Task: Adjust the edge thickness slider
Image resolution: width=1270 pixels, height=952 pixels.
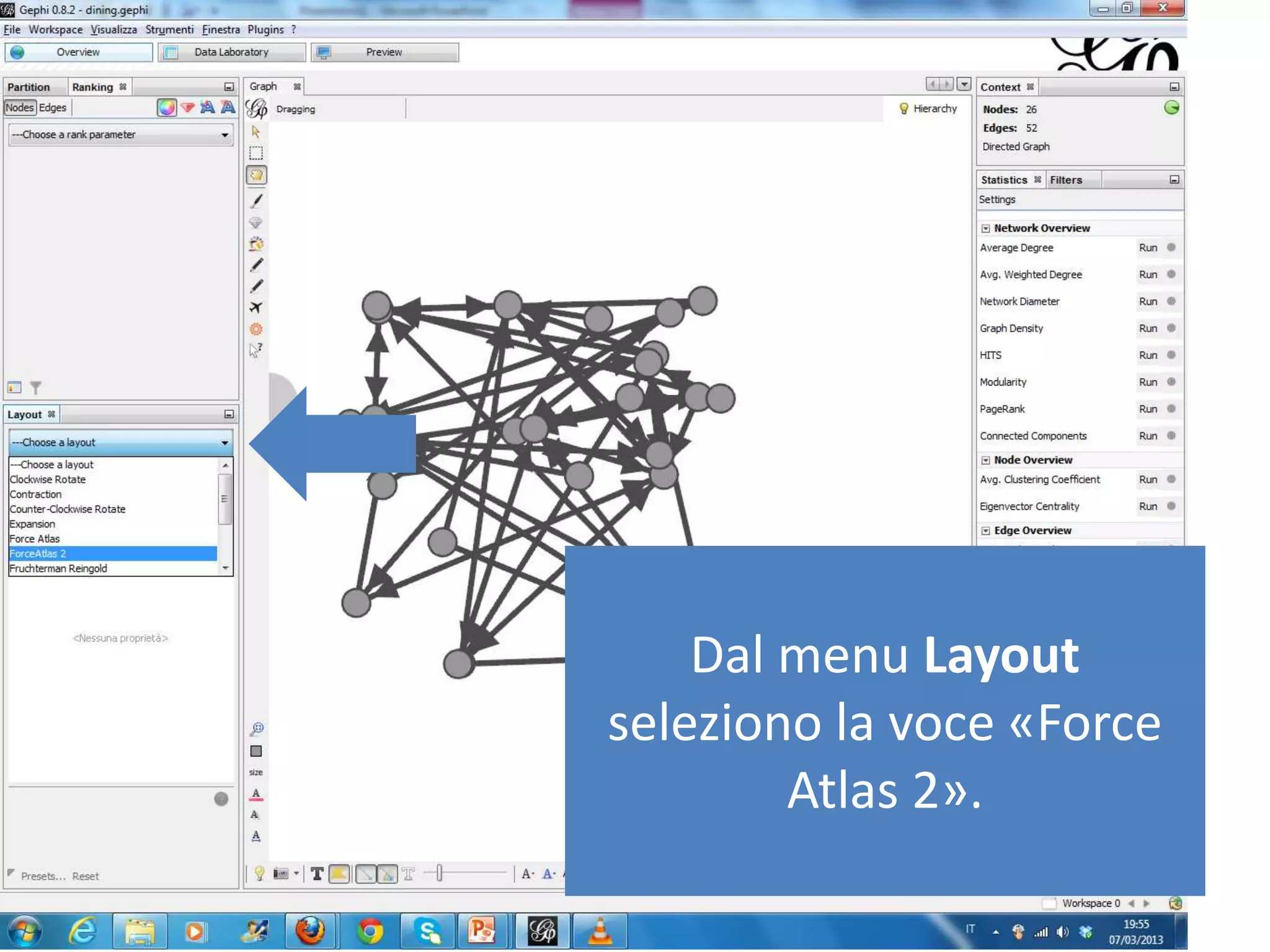Action: 439,873
